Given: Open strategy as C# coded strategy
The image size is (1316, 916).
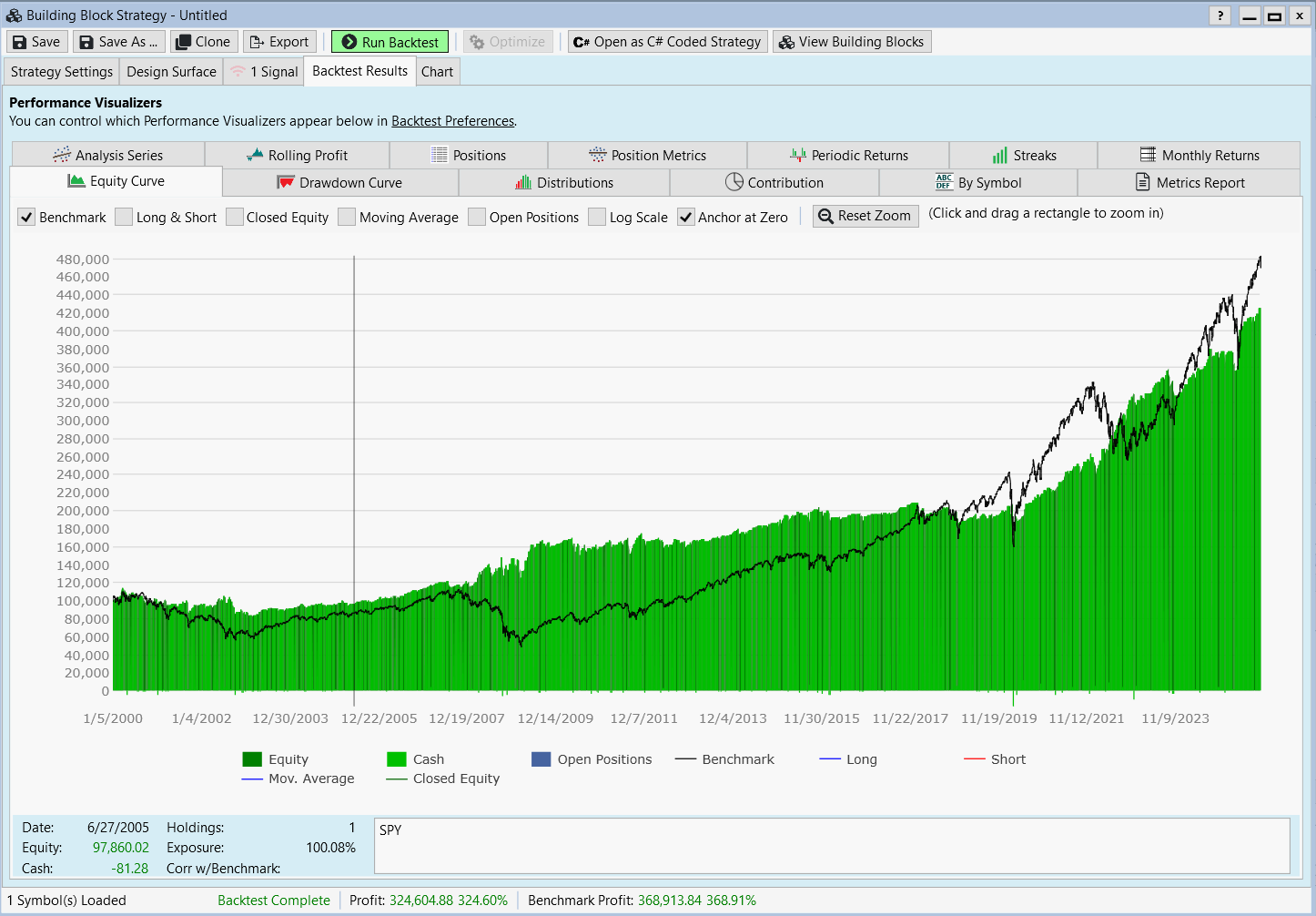Looking at the screenshot, I should pos(667,42).
